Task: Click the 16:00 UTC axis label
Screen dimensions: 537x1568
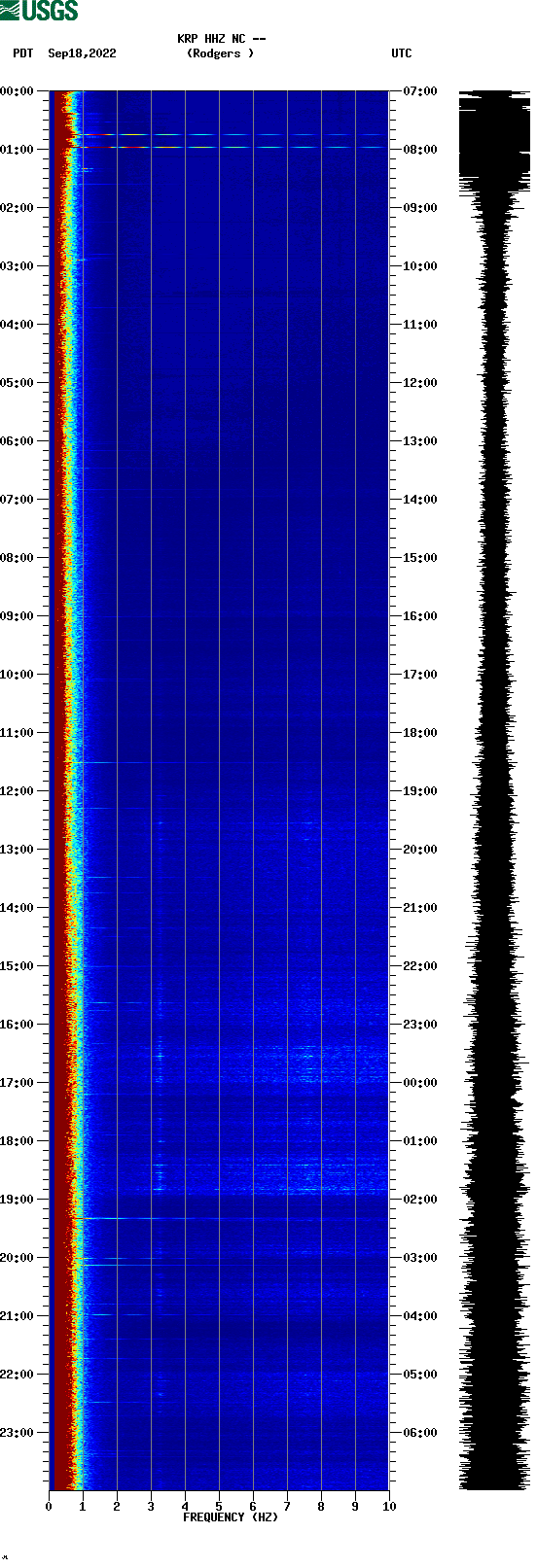Action: click(x=420, y=616)
